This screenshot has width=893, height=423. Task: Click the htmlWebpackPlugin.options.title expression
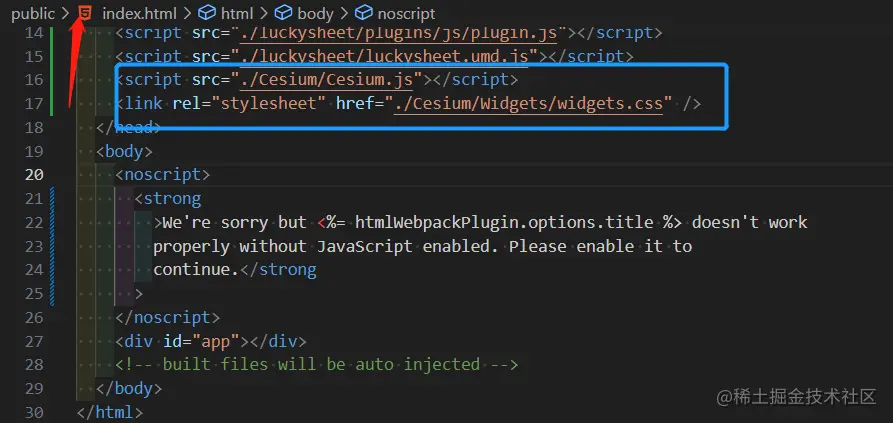tap(504, 222)
